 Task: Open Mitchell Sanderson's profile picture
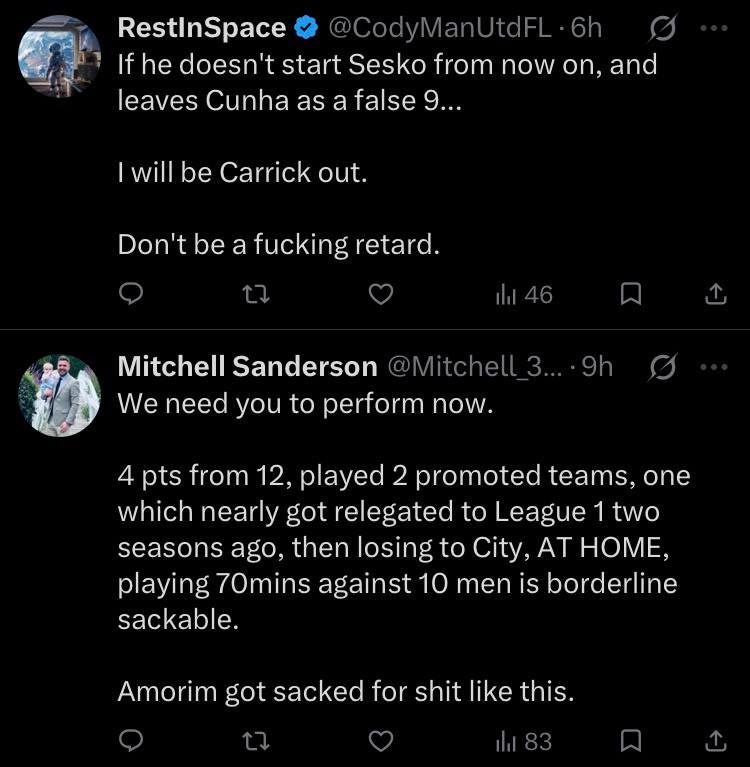pos(59,395)
